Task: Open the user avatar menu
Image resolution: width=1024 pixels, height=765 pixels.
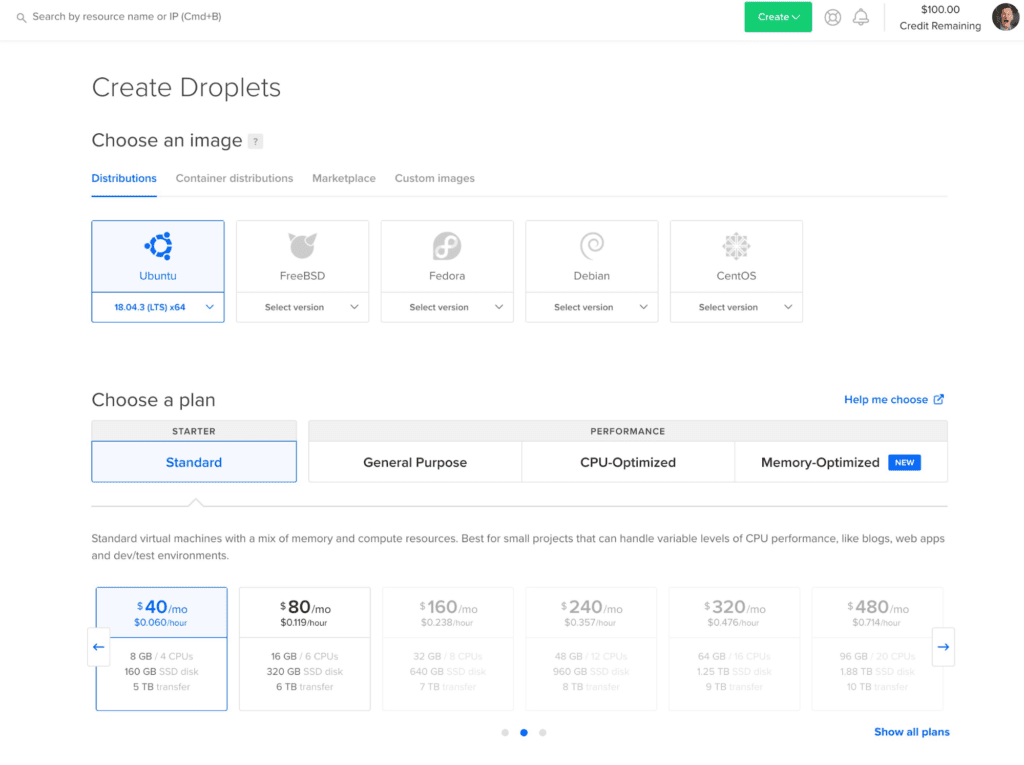Action: [1005, 17]
